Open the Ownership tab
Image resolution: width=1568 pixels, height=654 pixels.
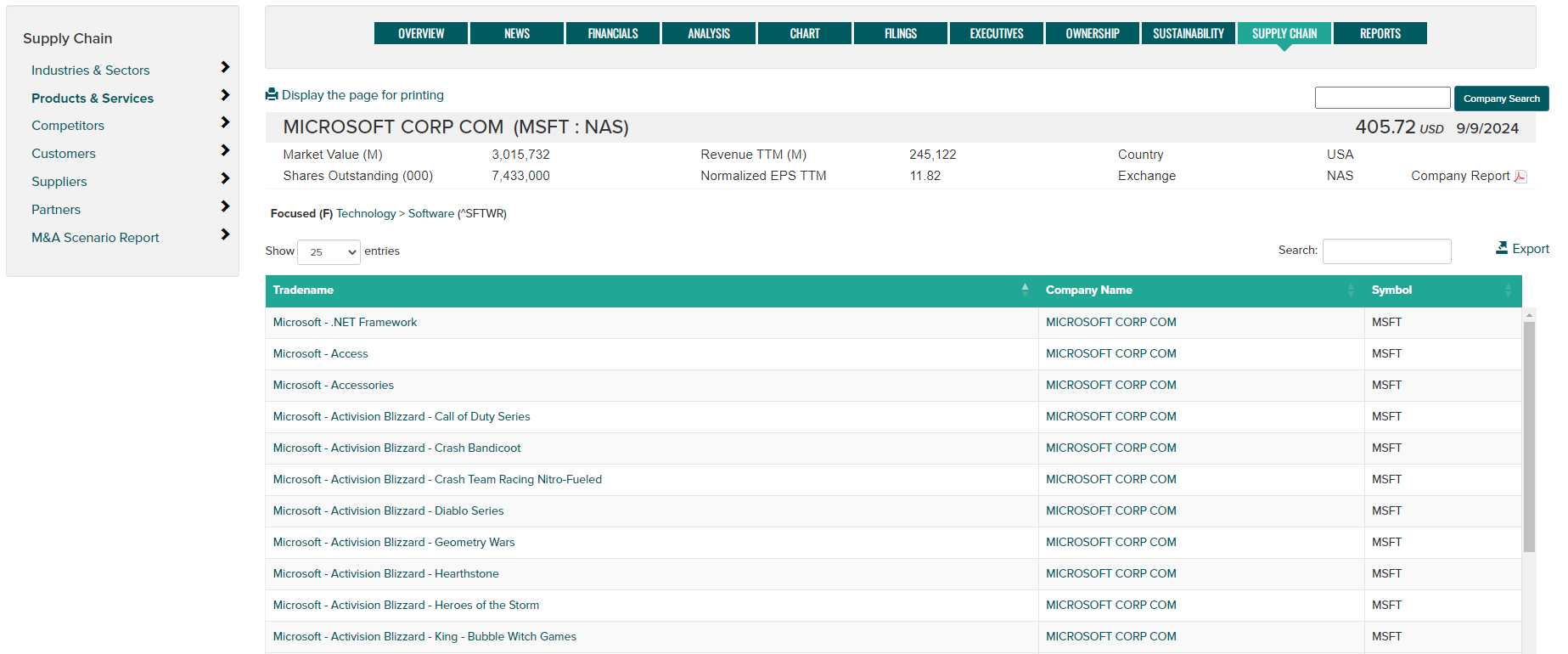[1093, 33]
